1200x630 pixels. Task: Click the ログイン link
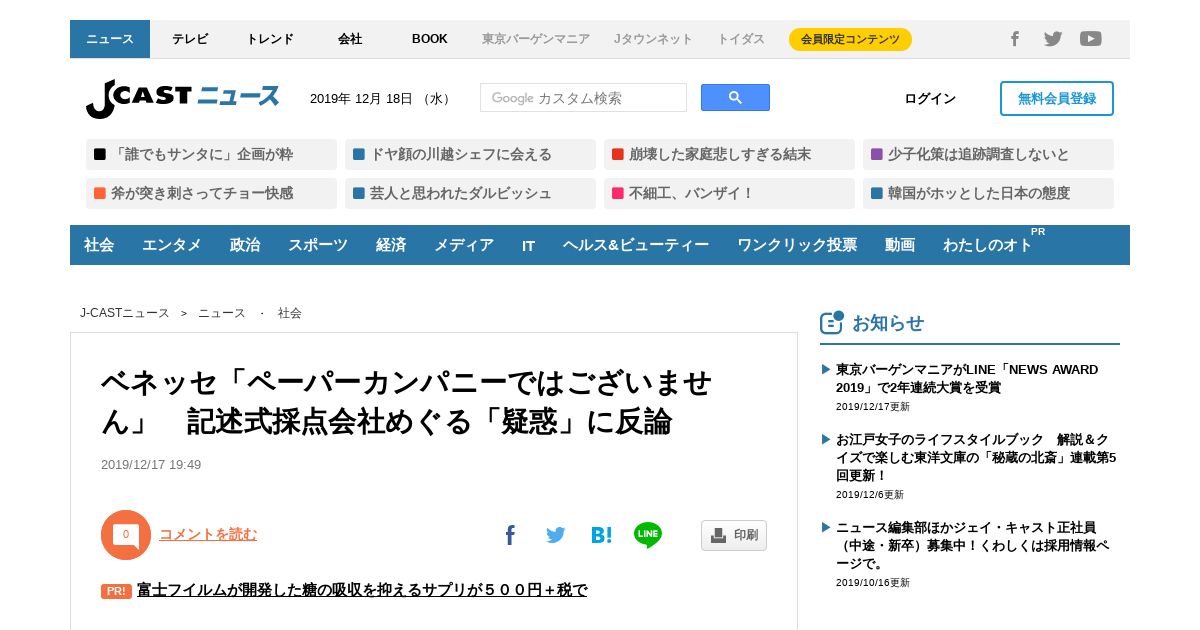coord(930,98)
